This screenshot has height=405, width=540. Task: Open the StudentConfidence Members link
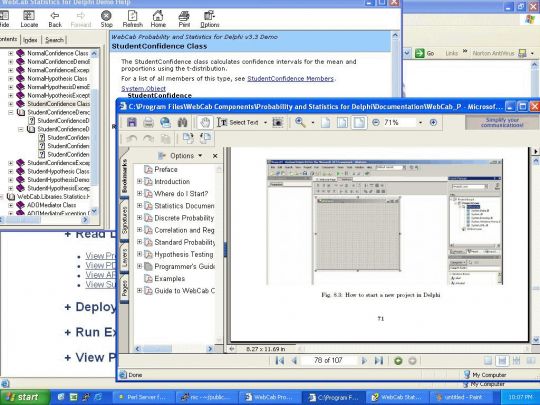tap(290, 79)
